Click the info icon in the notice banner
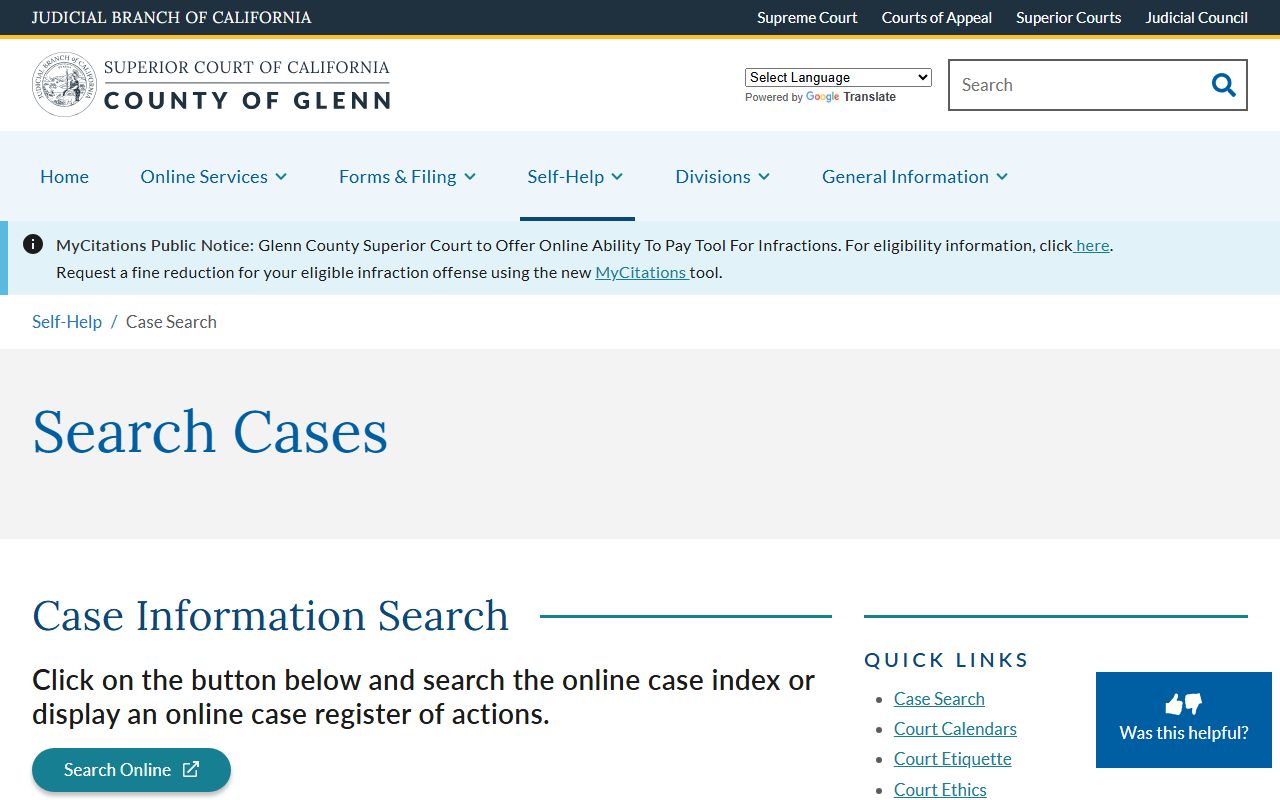The width and height of the screenshot is (1280, 800). pos(33,244)
